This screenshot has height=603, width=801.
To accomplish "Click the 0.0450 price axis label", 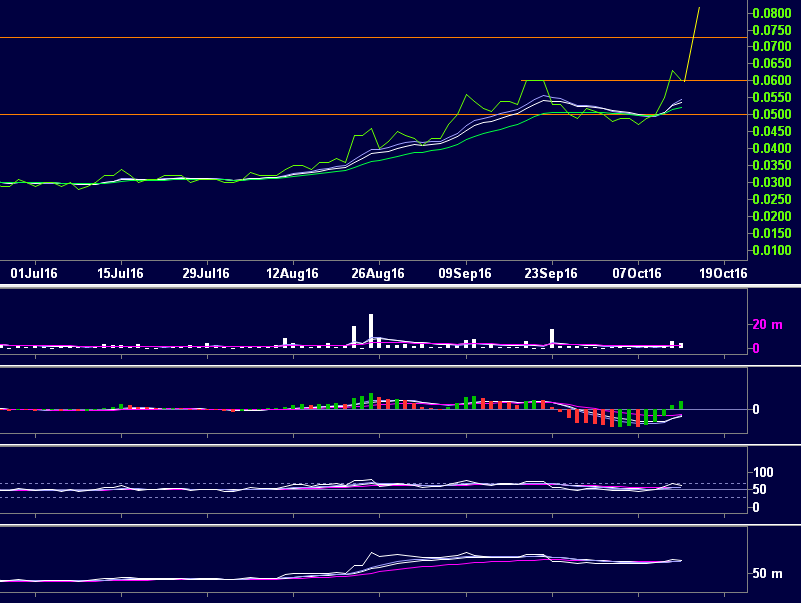I will tap(772, 132).
